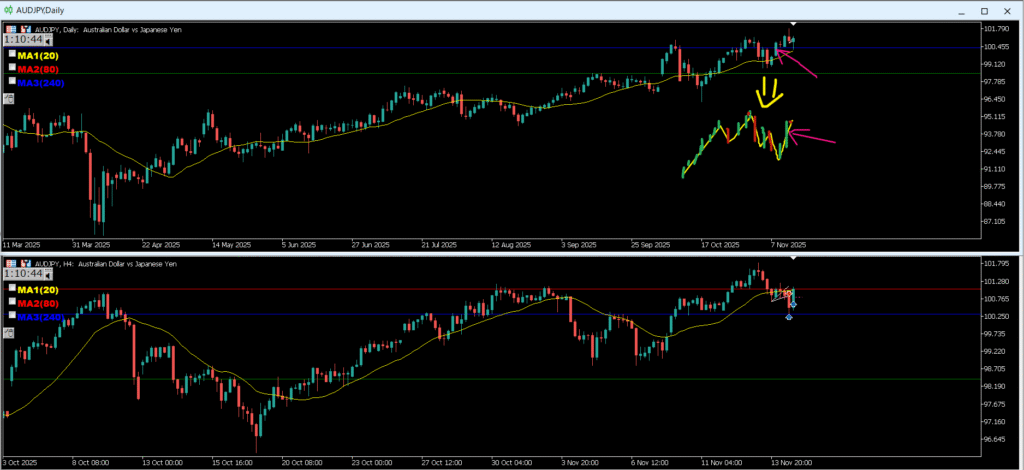Click the blue diamond marker on the H4 chart
Screen dimensions: 1024x470
click(789, 317)
